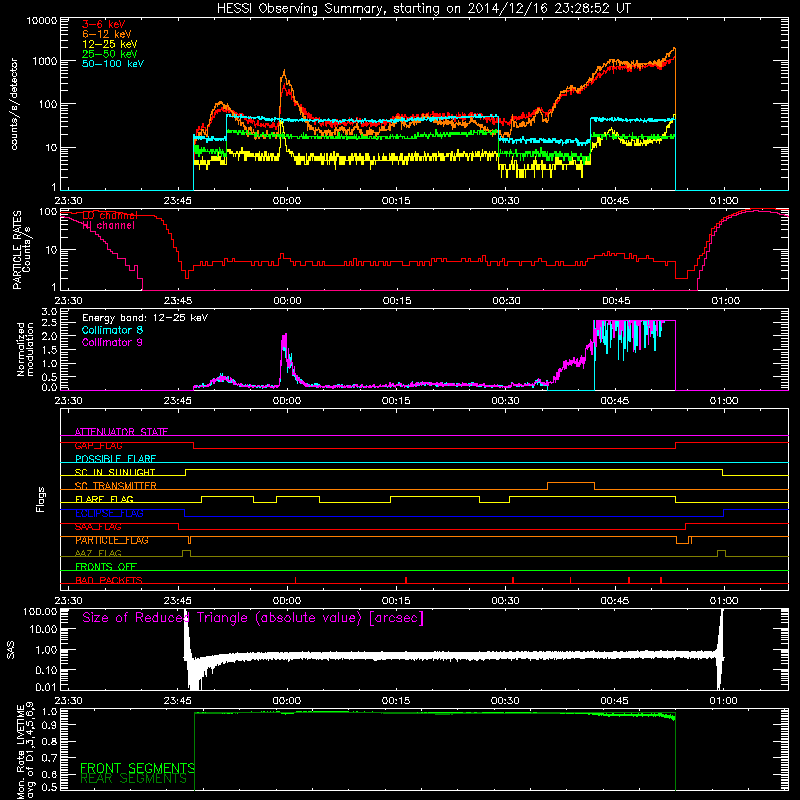Click the 0.9 tick label on livetime plot
The width and height of the screenshot is (800, 800).
pos(49,726)
